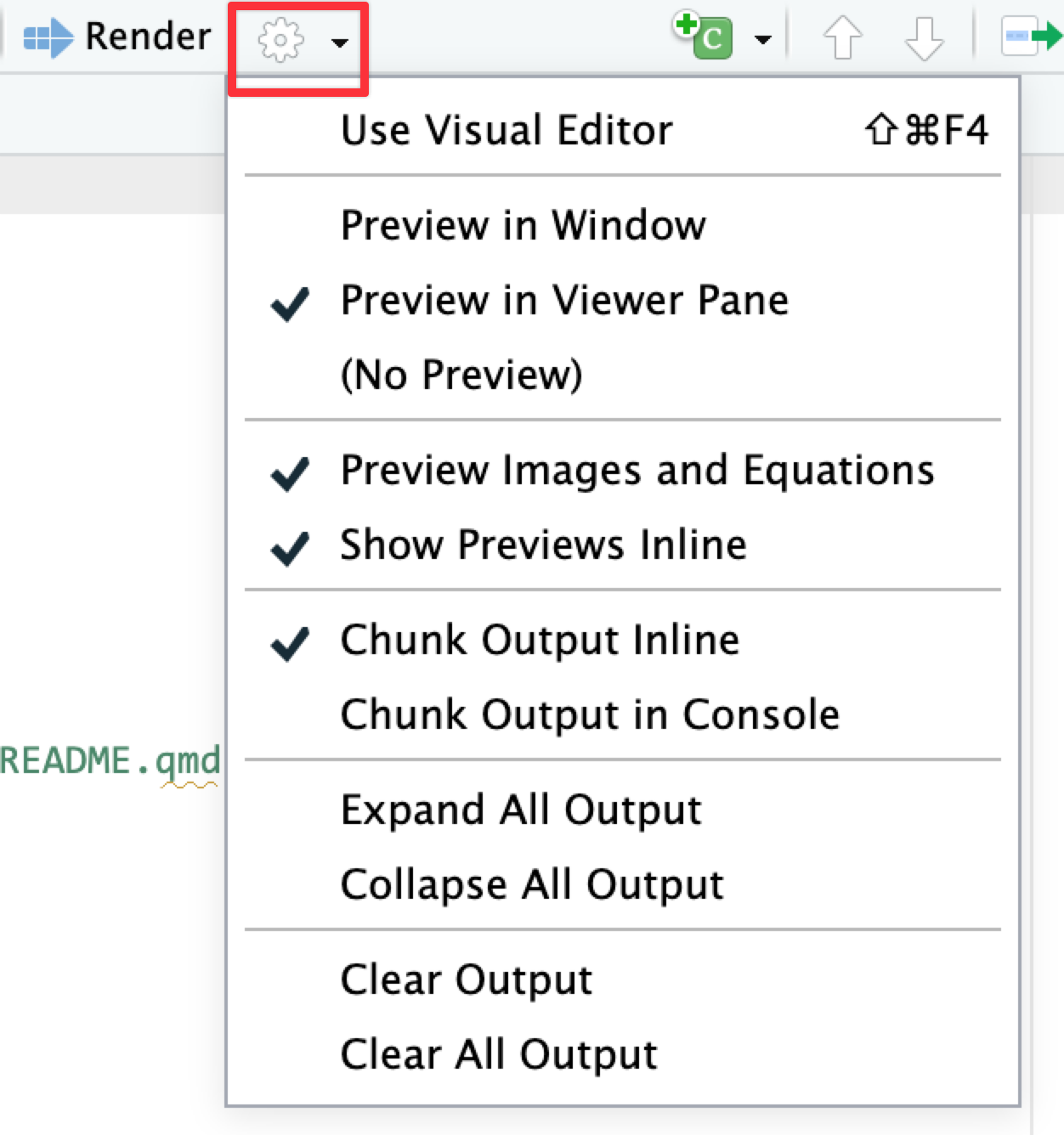Click the insert code chunk icon
Image resolution: width=1064 pixels, height=1135 pixels.
(705, 36)
